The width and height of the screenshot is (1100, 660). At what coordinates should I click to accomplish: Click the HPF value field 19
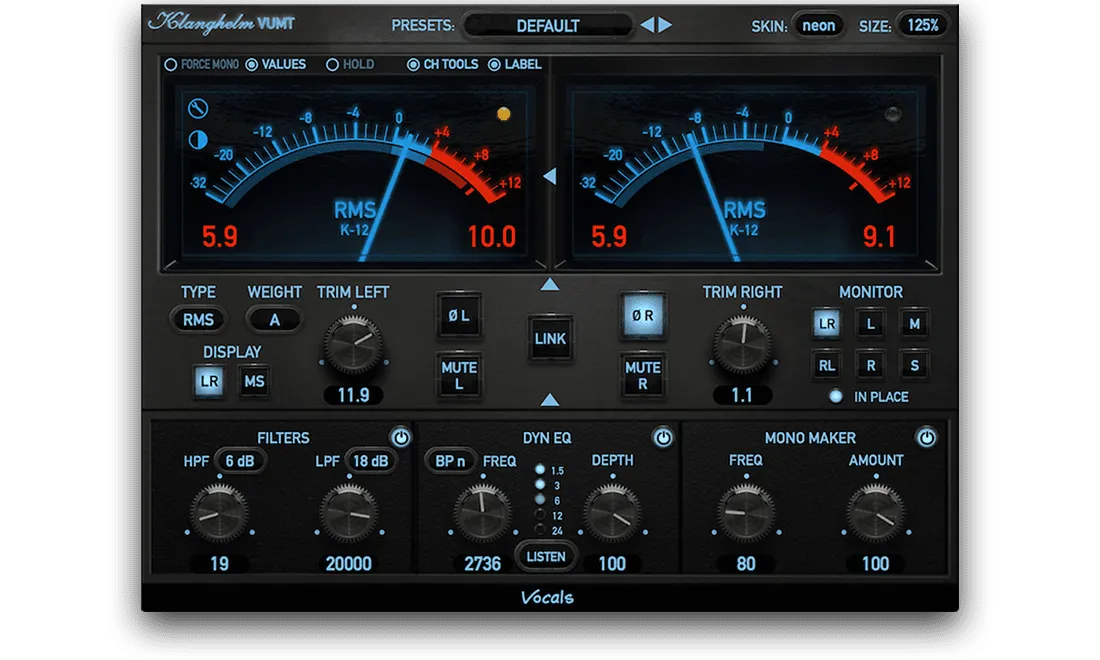pos(220,563)
